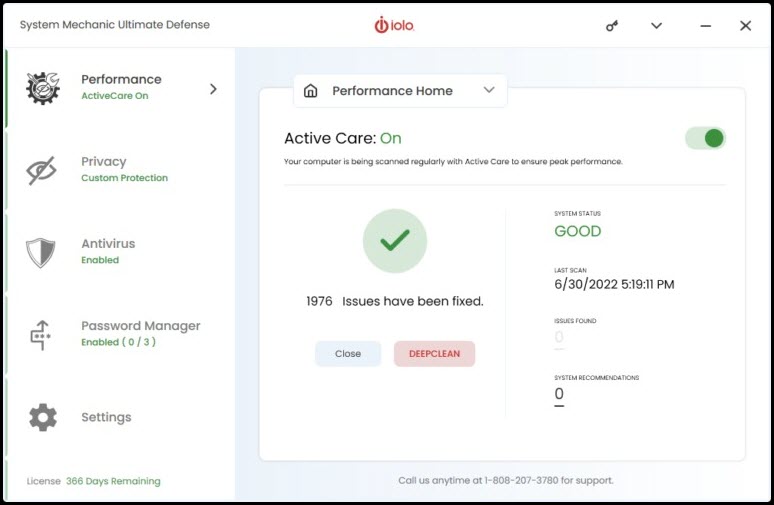Click the Active Care: On heading
Image resolution: width=774 pixels, height=505 pixels.
click(343, 138)
